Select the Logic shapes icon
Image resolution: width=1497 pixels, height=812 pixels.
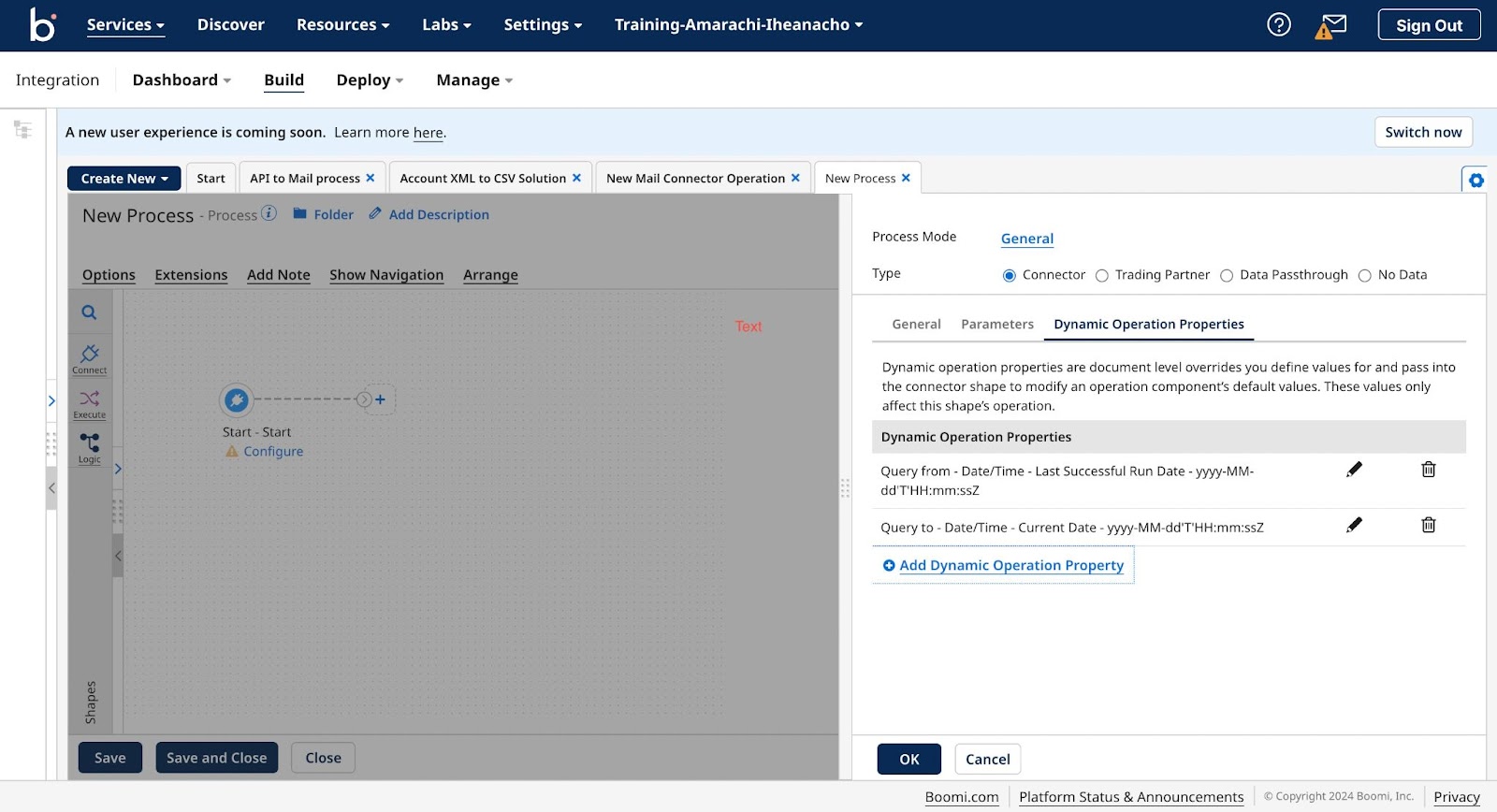pos(90,447)
